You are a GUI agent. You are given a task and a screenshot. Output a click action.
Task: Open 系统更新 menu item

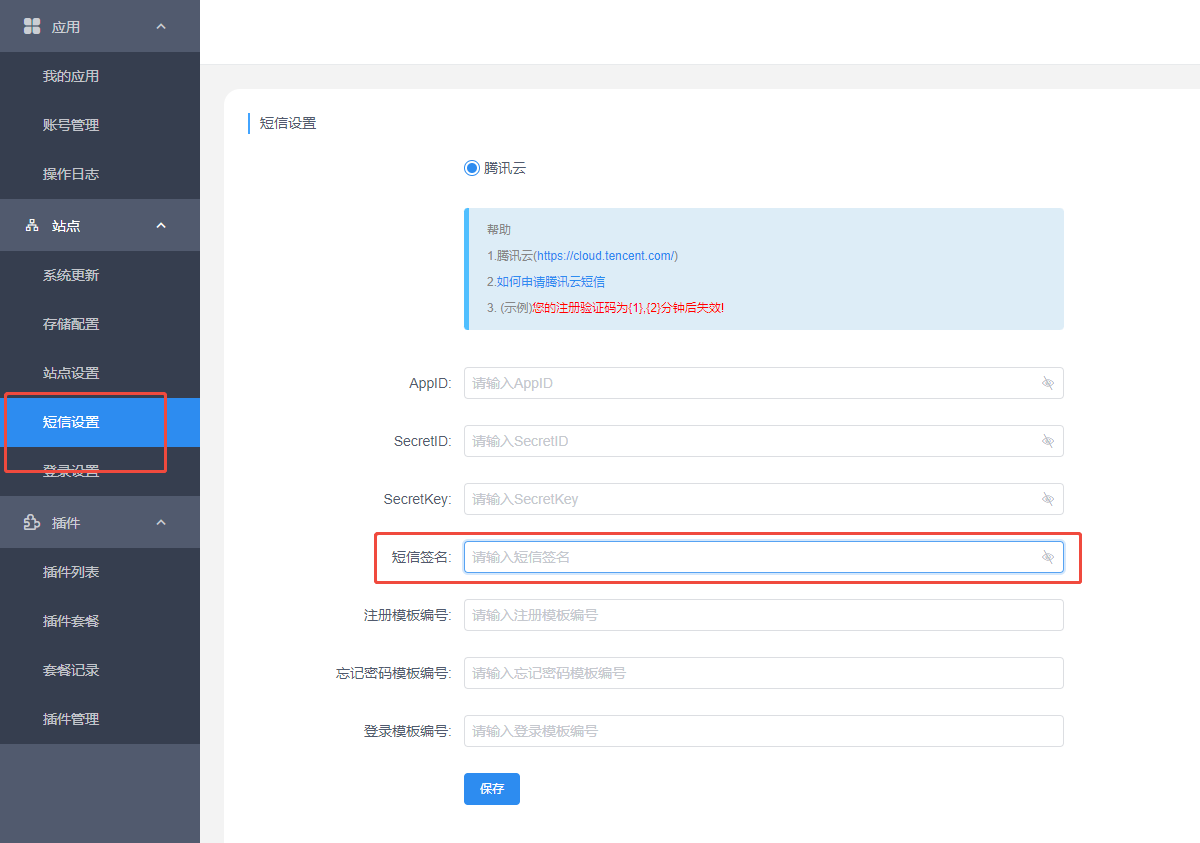point(100,275)
